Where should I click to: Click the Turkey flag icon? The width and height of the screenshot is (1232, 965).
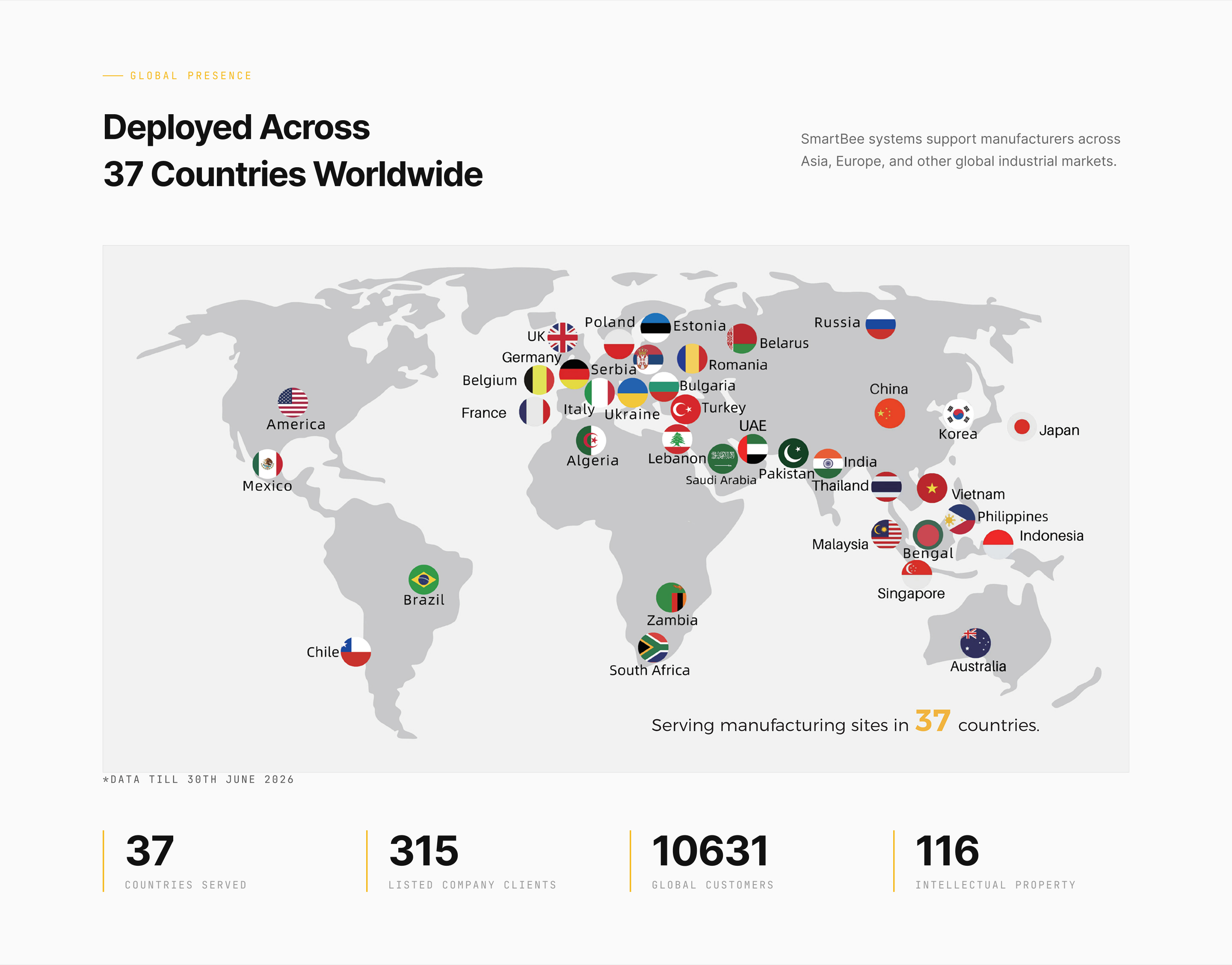coord(685,409)
